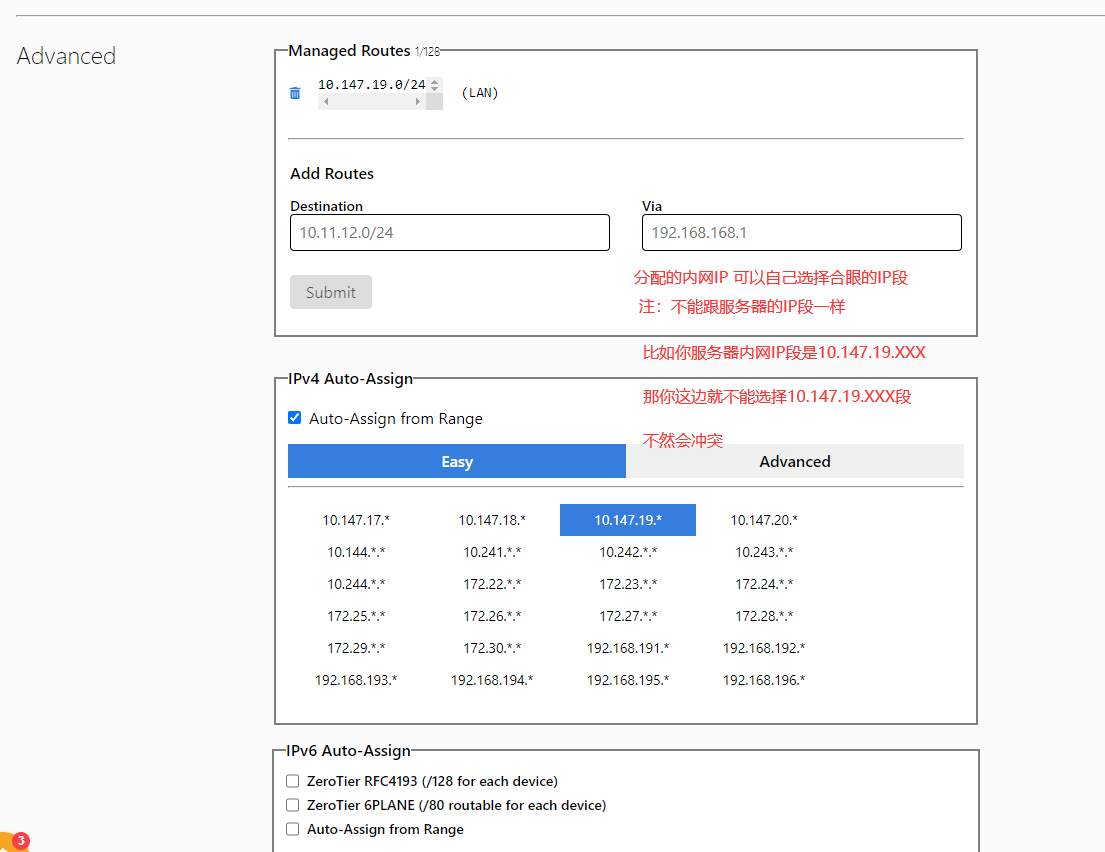1105x852 pixels.
Task: Disable Auto-Assign from Range for IPv4
Action: click(x=294, y=417)
